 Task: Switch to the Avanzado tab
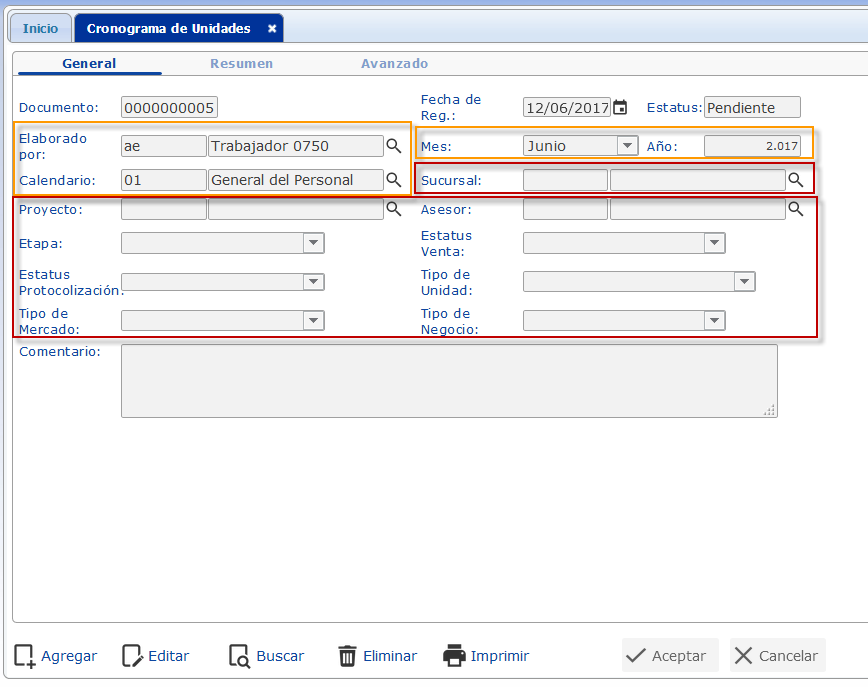tap(394, 63)
